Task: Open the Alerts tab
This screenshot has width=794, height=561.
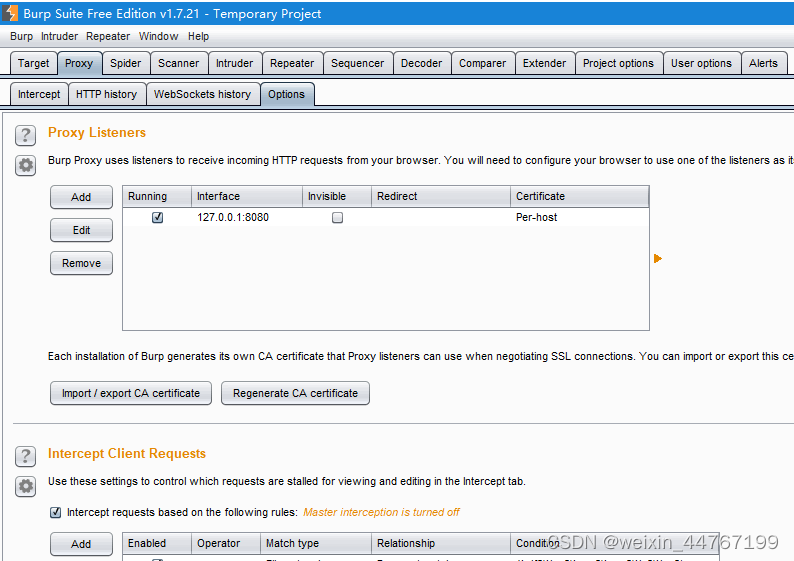Action: [x=763, y=63]
